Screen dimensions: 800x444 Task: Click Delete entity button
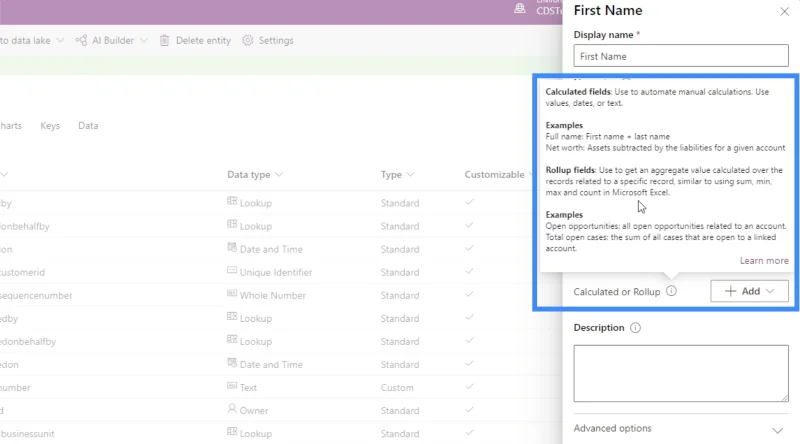pyautogui.click(x=195, y=40)
